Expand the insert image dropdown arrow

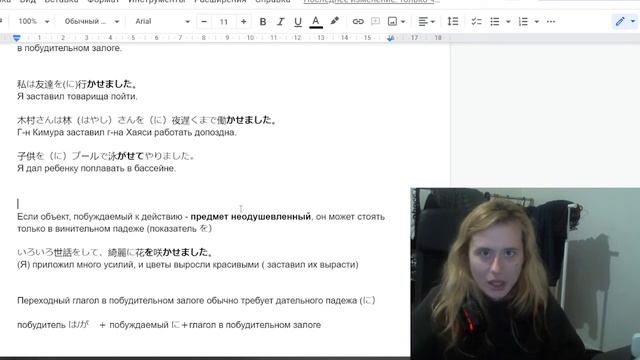[403, 22]
